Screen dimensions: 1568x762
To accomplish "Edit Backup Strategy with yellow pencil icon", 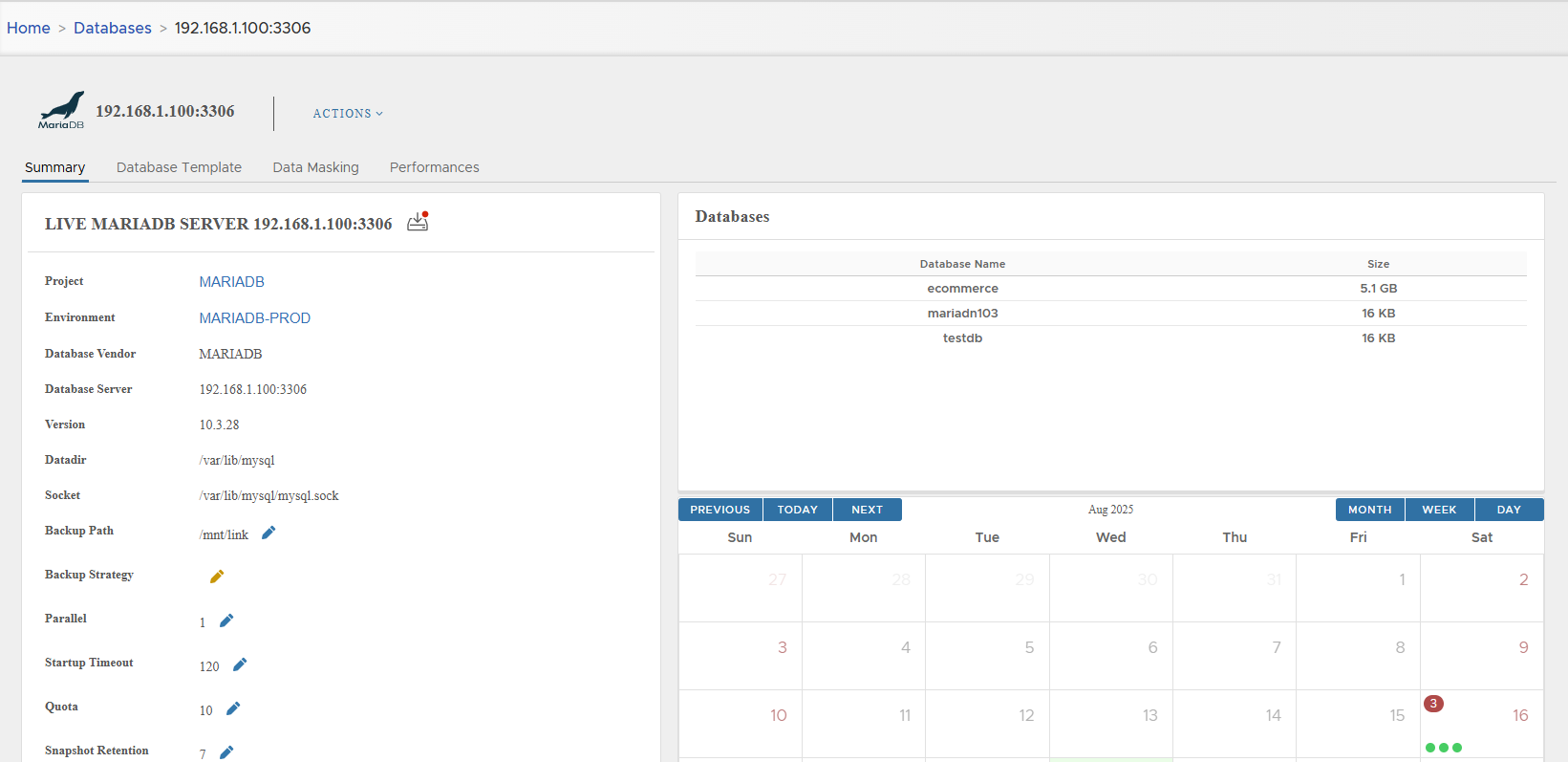I will [x=217, y=577].
